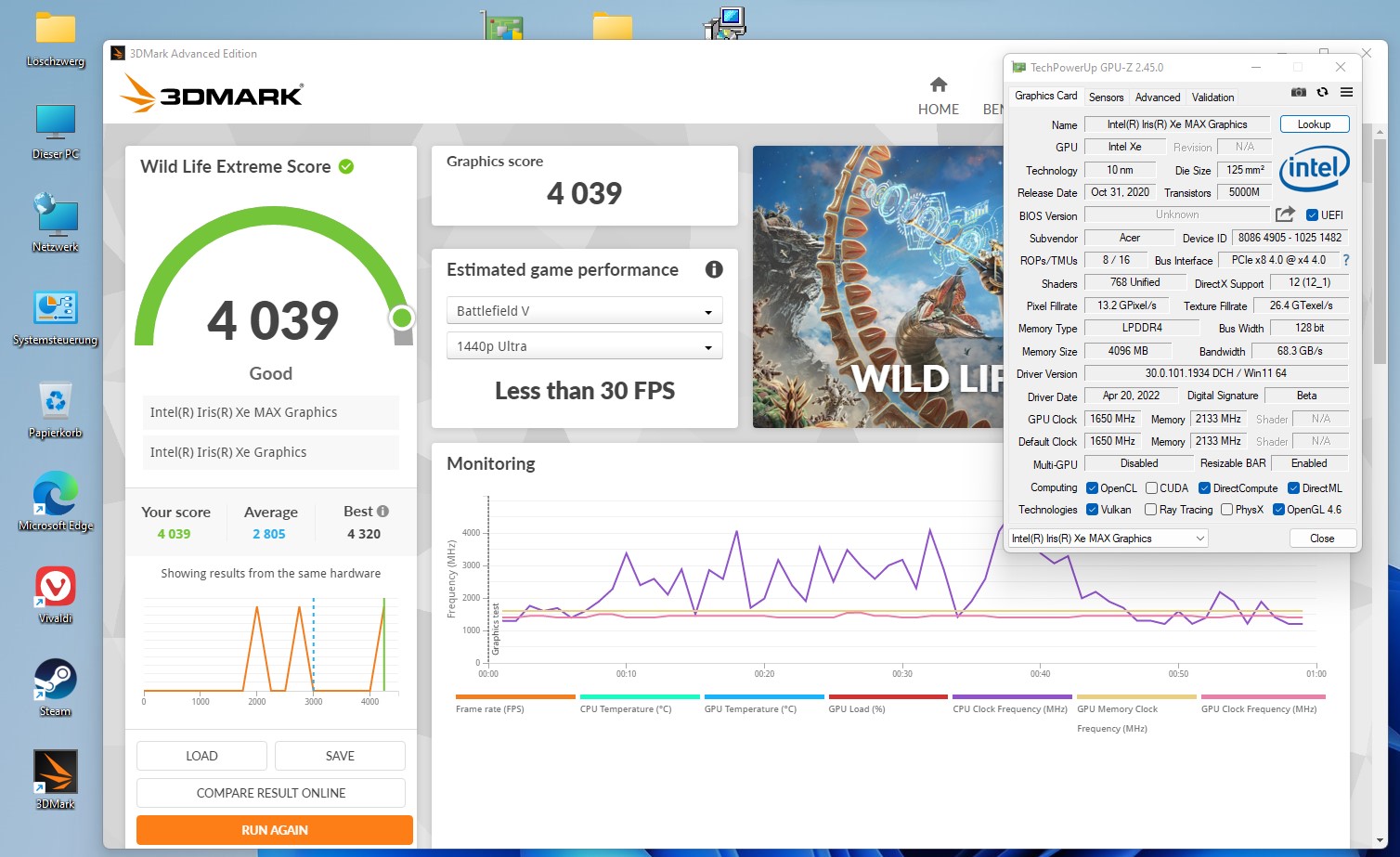Click the Bus Interface question mark help
1400x857 pixels.
click(x=1346, y=260)
